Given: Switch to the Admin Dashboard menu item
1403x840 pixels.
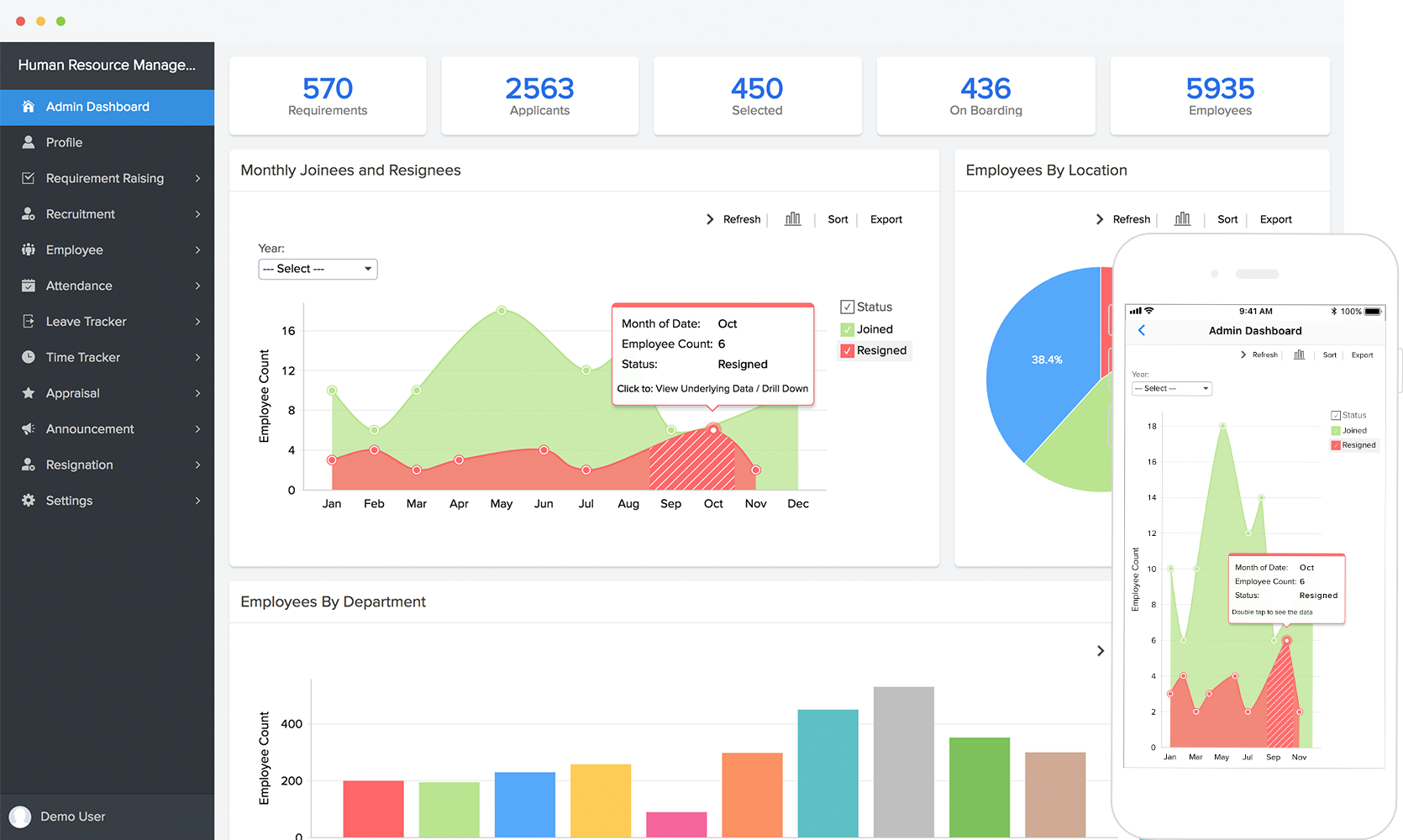Looking at the screenshot, I should point(97,107).
